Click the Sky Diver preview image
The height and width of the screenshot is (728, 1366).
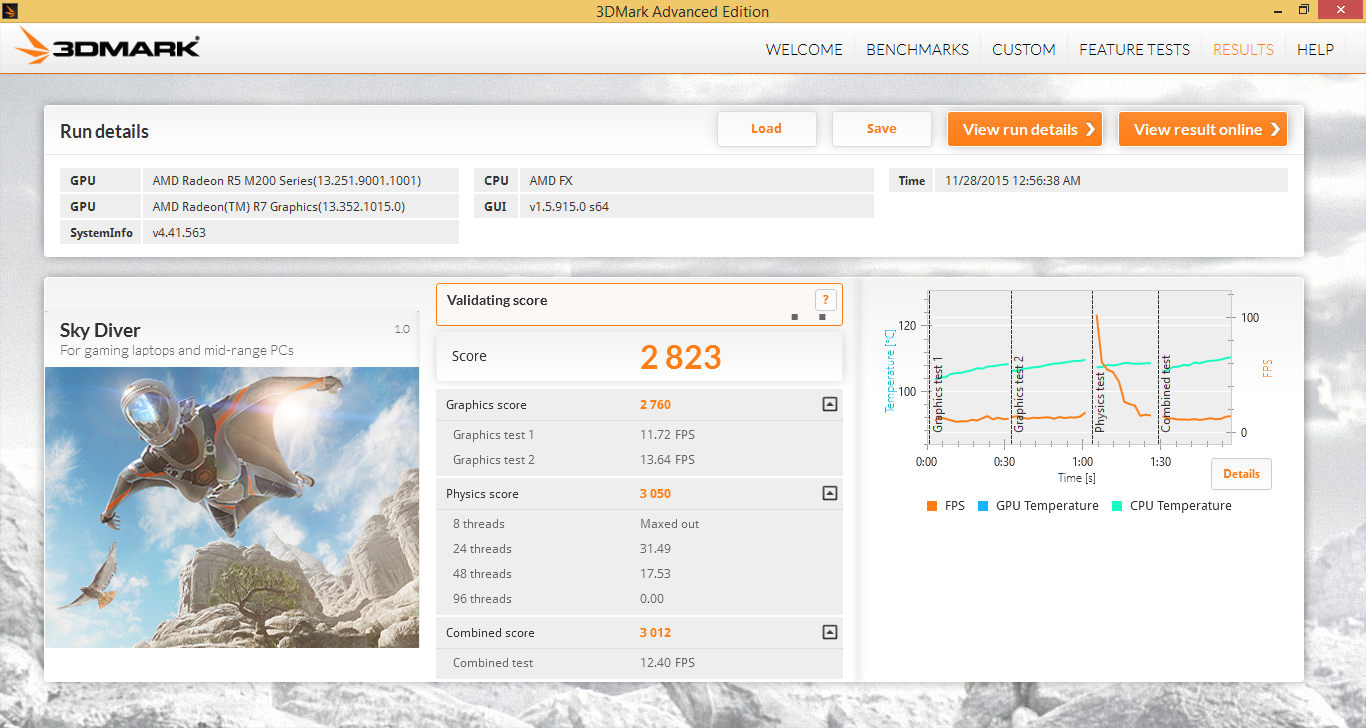[232, 507]
